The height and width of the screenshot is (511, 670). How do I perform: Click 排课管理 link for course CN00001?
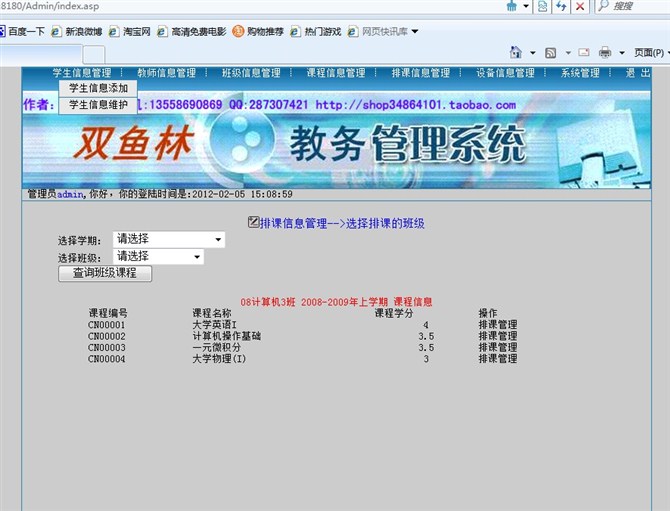pyautogui.click(x=497, y=325)
